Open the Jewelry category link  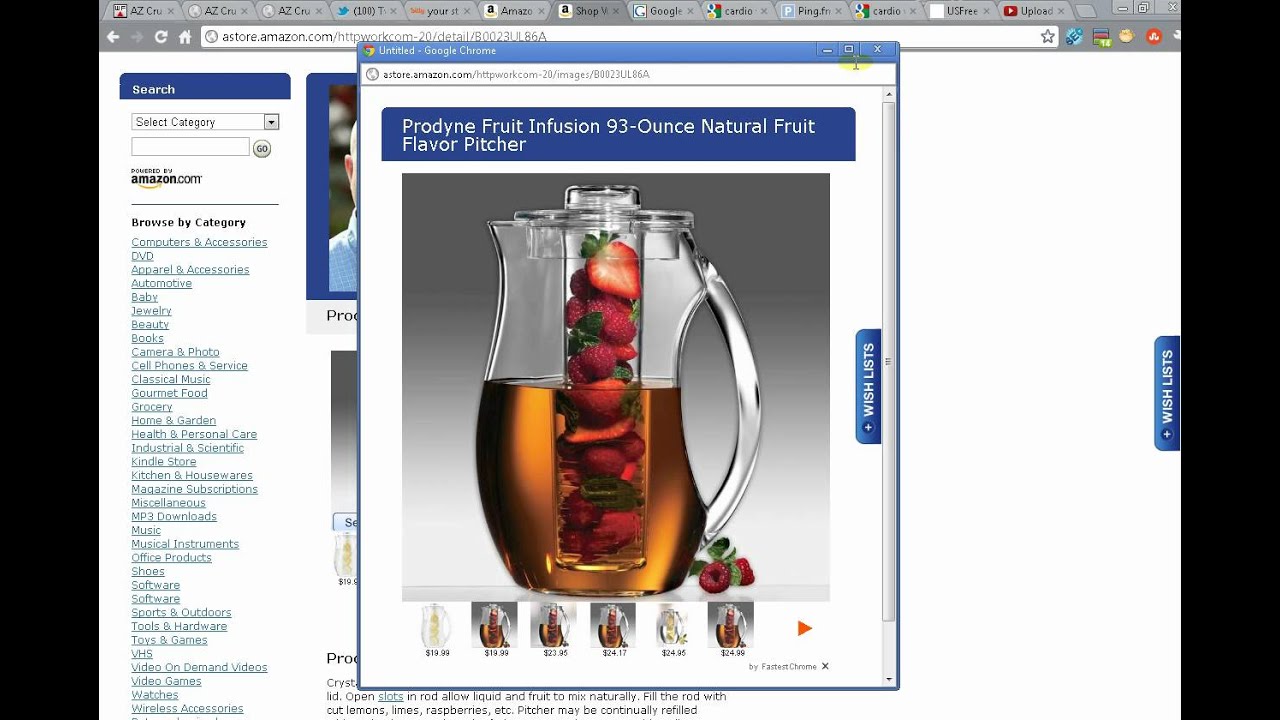pos(151,311)
